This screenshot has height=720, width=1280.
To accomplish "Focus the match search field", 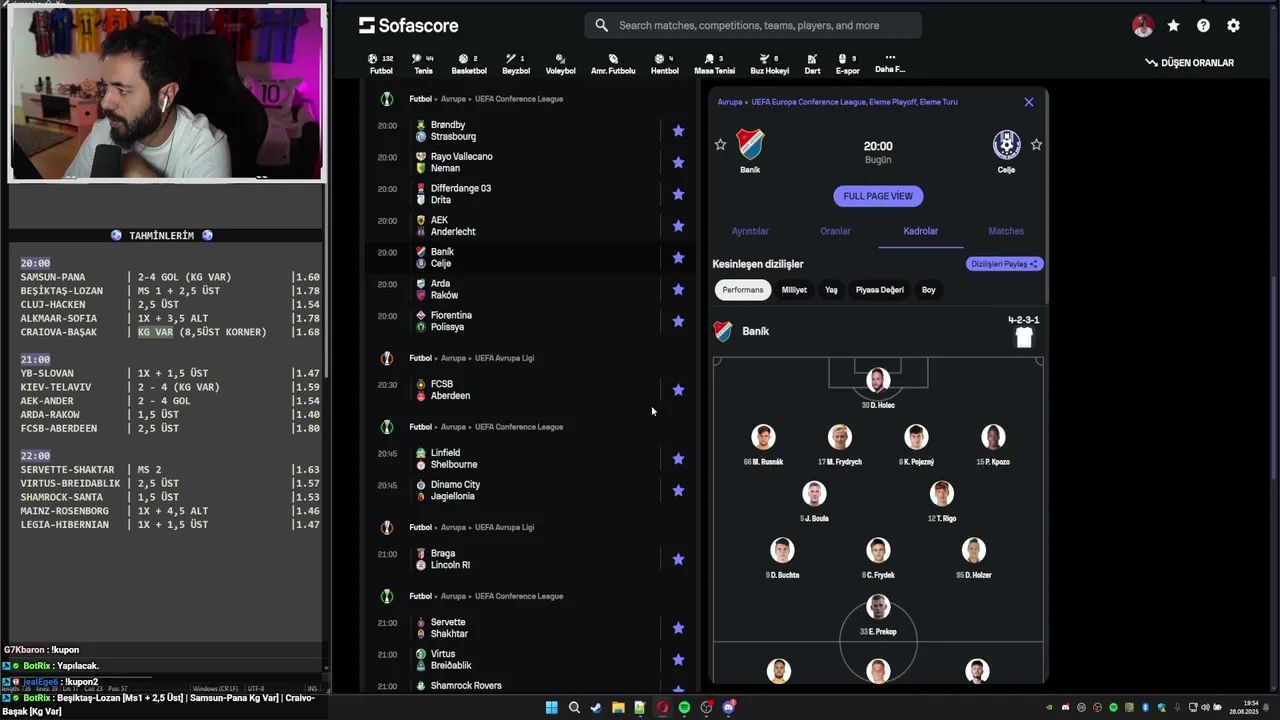I will click(753, 25).
